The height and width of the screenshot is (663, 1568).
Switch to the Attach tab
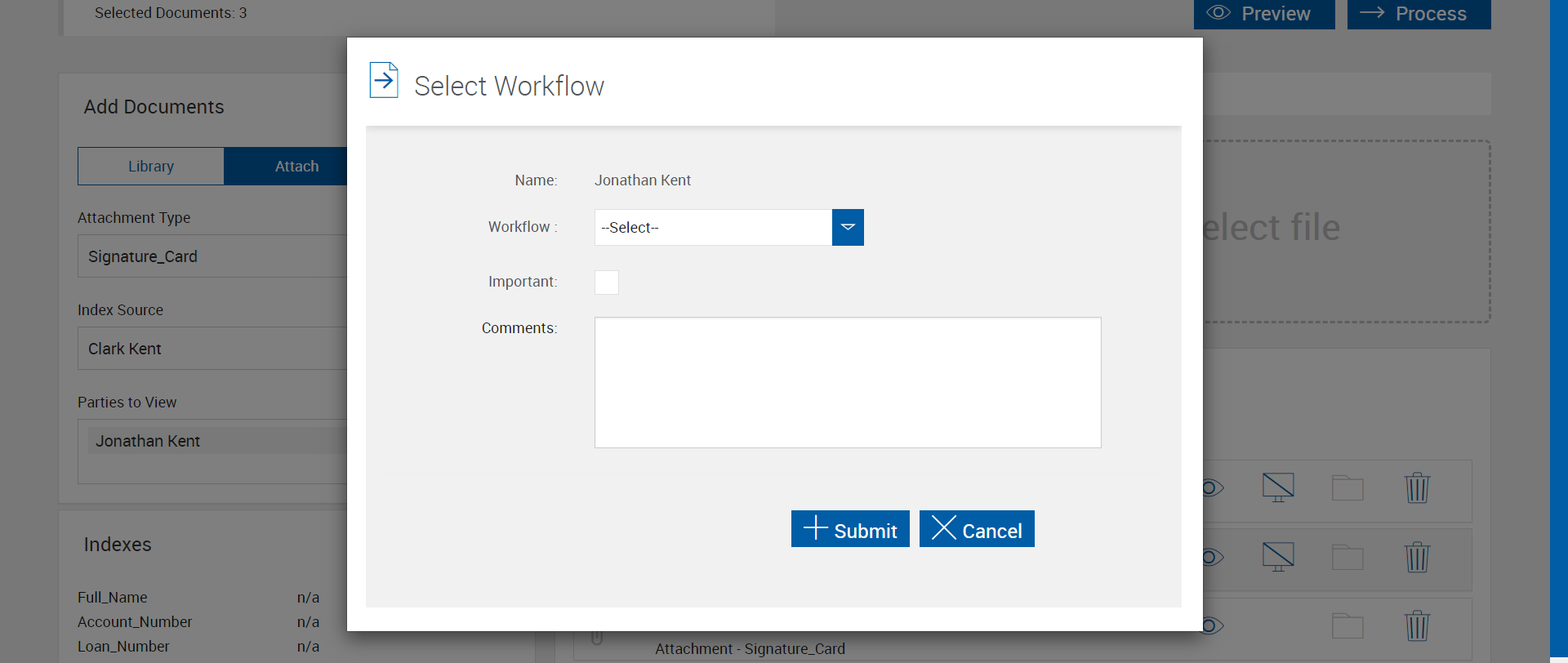coord(296,167)
